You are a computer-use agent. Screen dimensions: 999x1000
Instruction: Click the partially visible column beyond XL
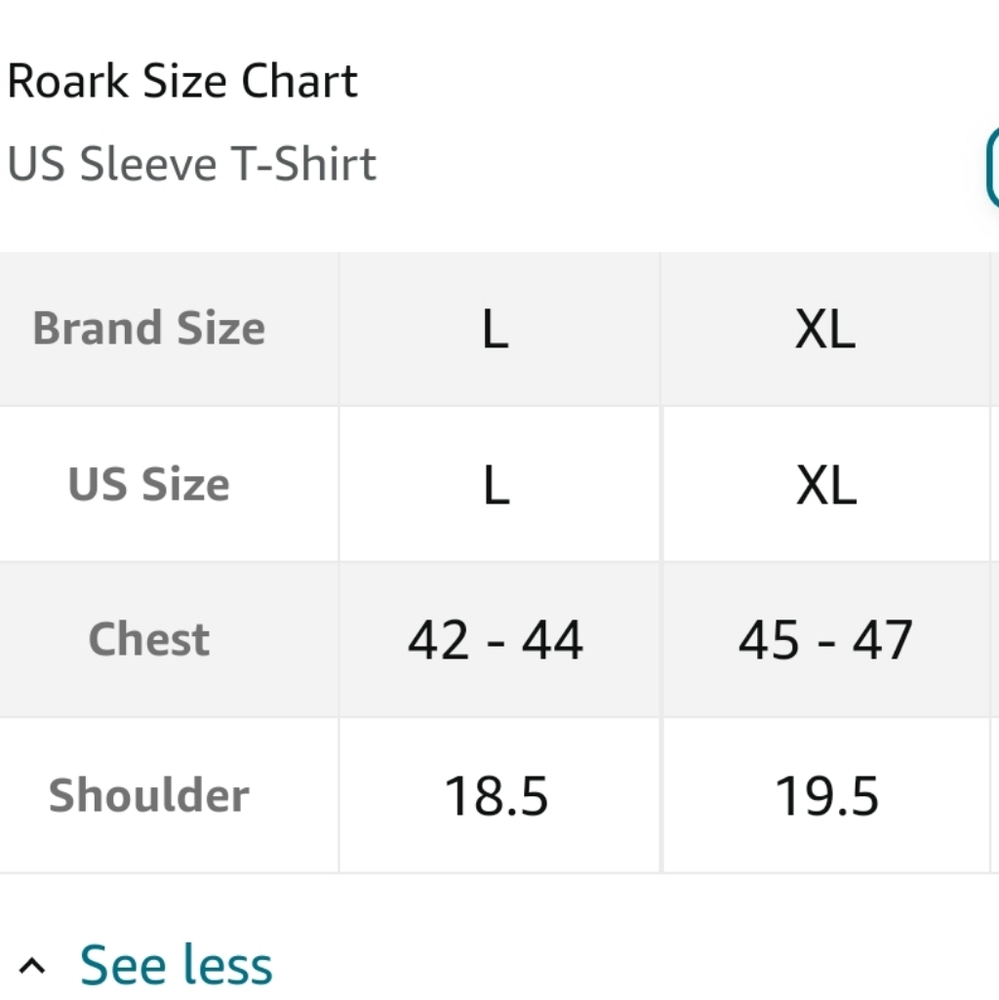[x=993, y=560]
